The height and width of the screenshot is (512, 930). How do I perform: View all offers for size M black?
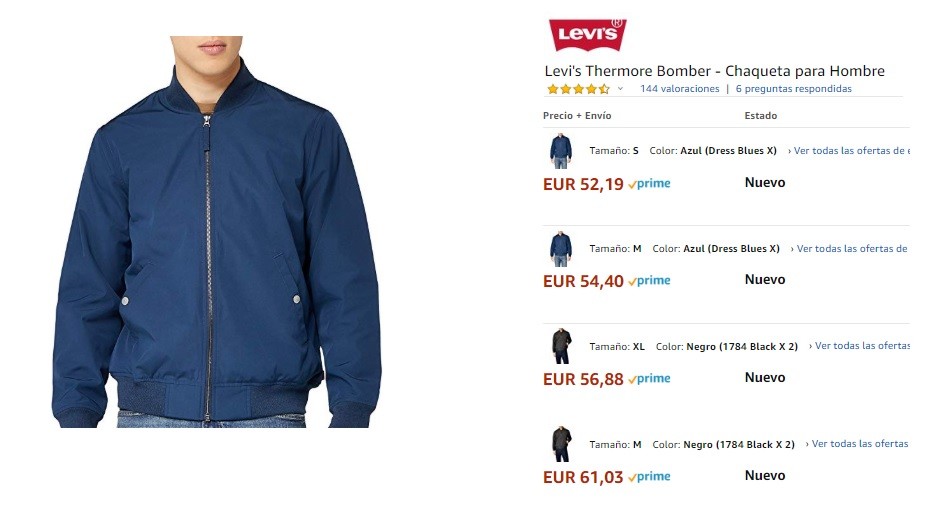(x=858, y=444)
